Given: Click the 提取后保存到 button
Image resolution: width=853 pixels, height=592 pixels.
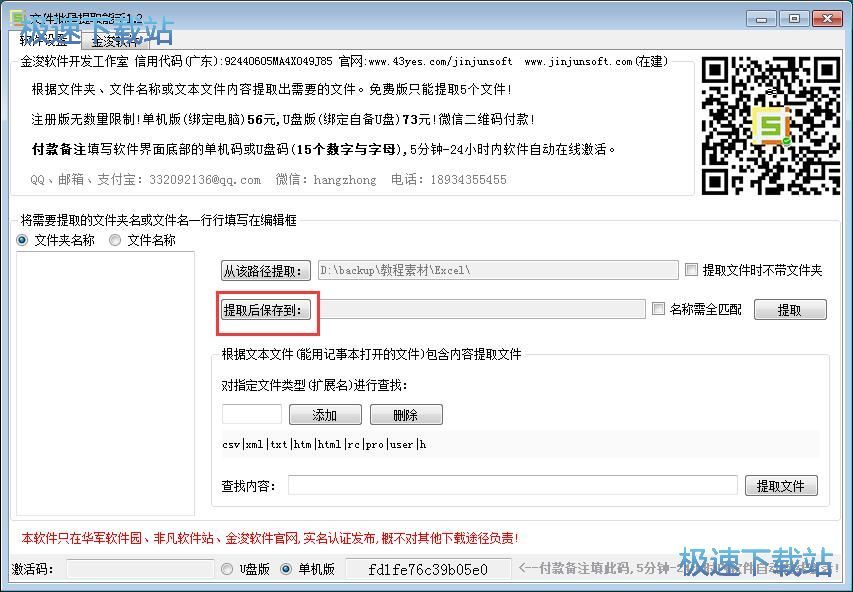Looking at the screenshot, I should [265, 310].
